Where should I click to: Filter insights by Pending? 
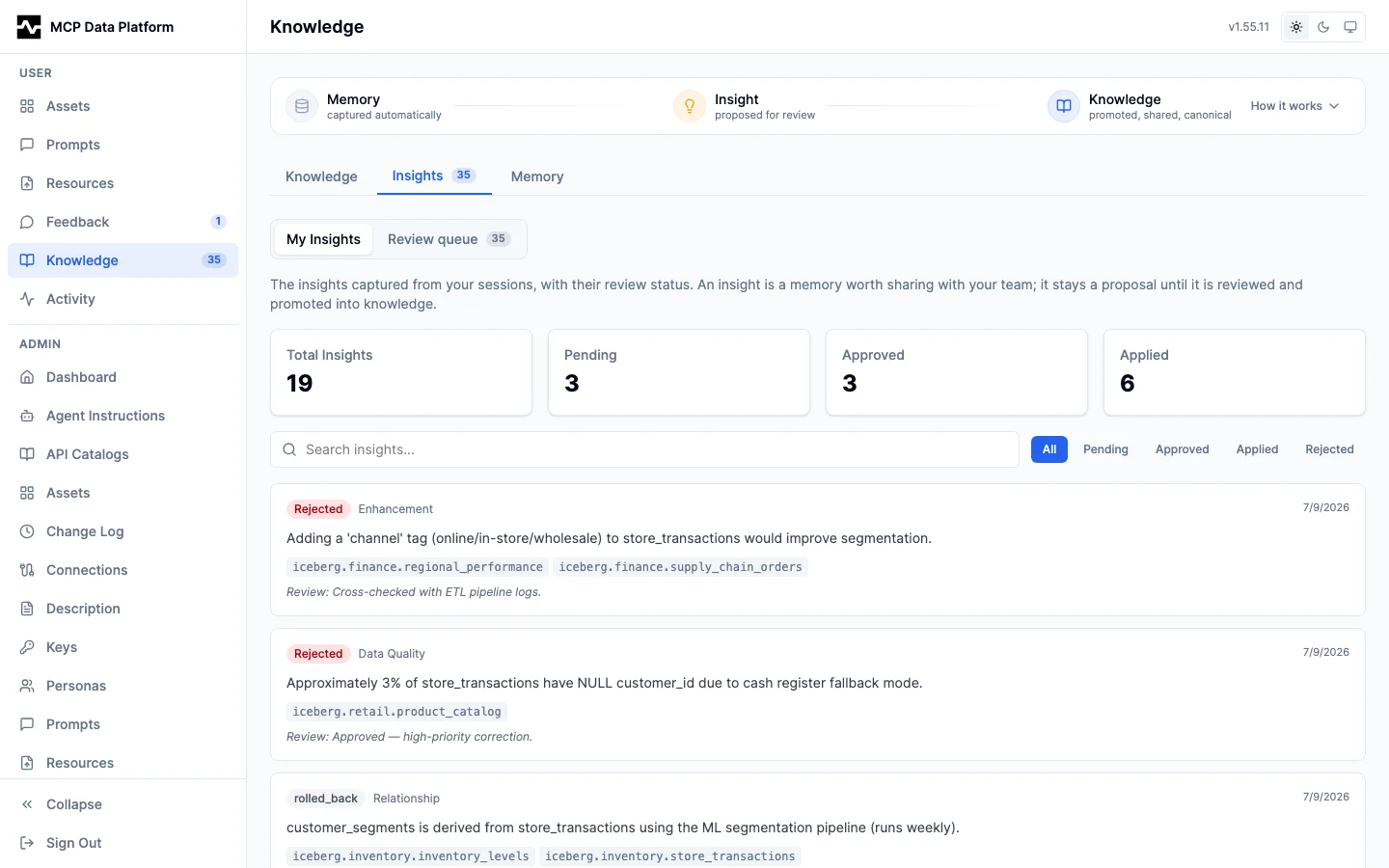coord(1105,449)
